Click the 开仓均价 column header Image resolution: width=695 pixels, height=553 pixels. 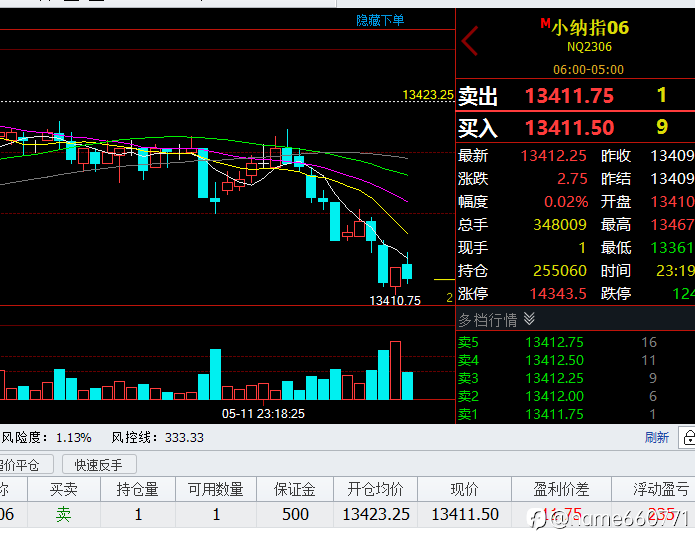pyautogui.click(x=375, y=489)
